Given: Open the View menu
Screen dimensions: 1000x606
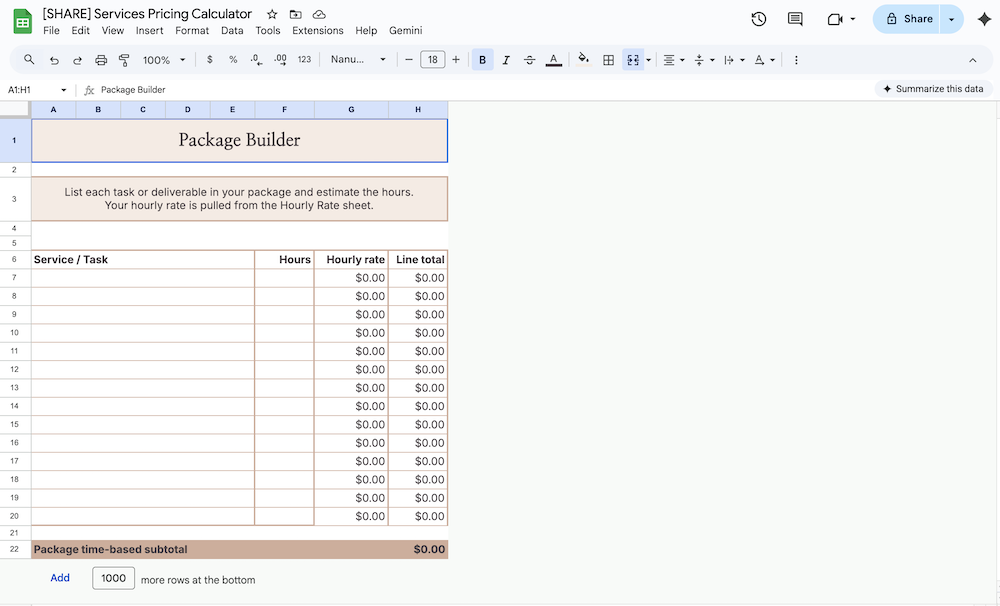Looking at the screenshot, I should pos(113,31).
